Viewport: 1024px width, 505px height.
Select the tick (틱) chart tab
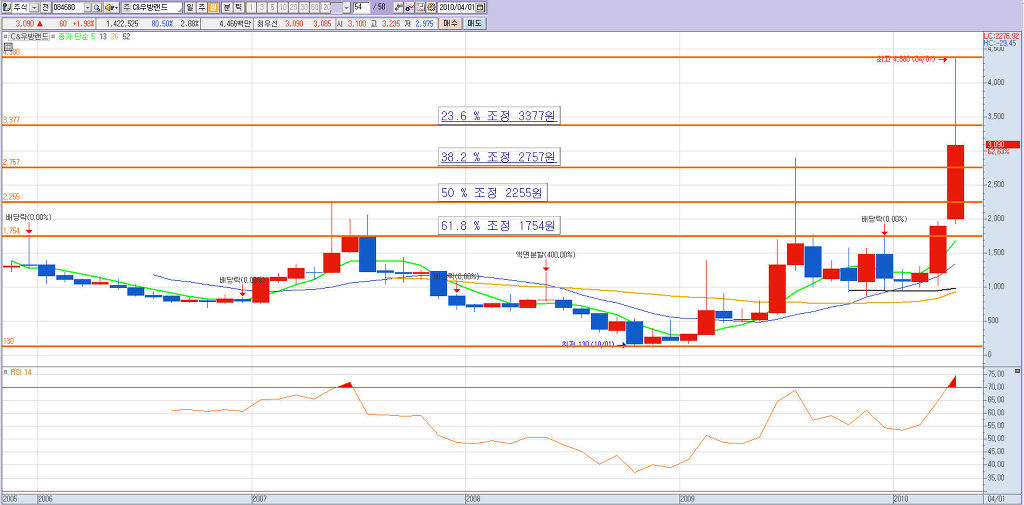pos(238,7)
